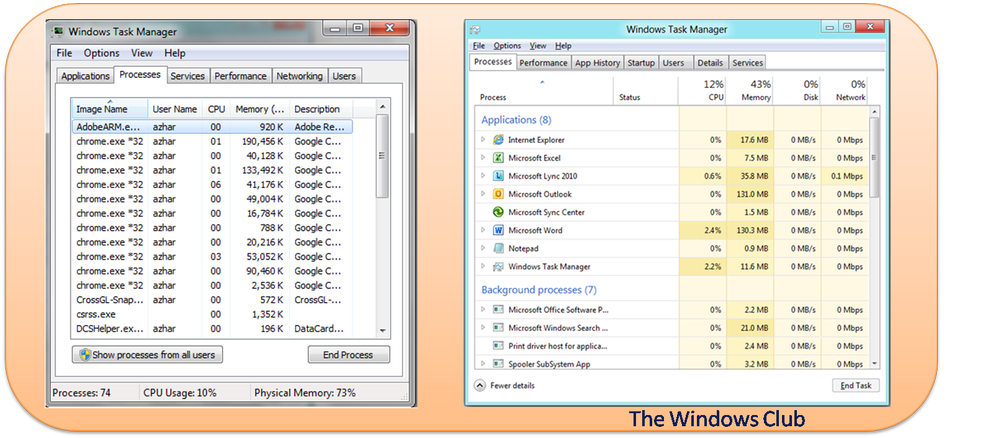Click the old Task Manager vertical scrollbar thumb

[x=382, y=156]
